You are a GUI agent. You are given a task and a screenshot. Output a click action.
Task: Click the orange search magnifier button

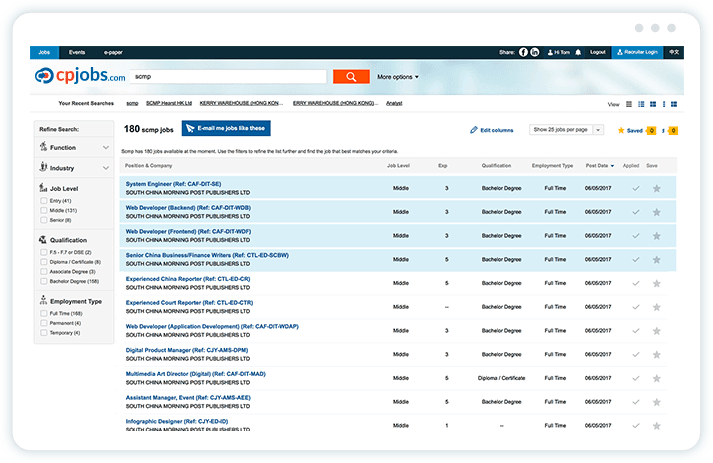tap(351, 76)
